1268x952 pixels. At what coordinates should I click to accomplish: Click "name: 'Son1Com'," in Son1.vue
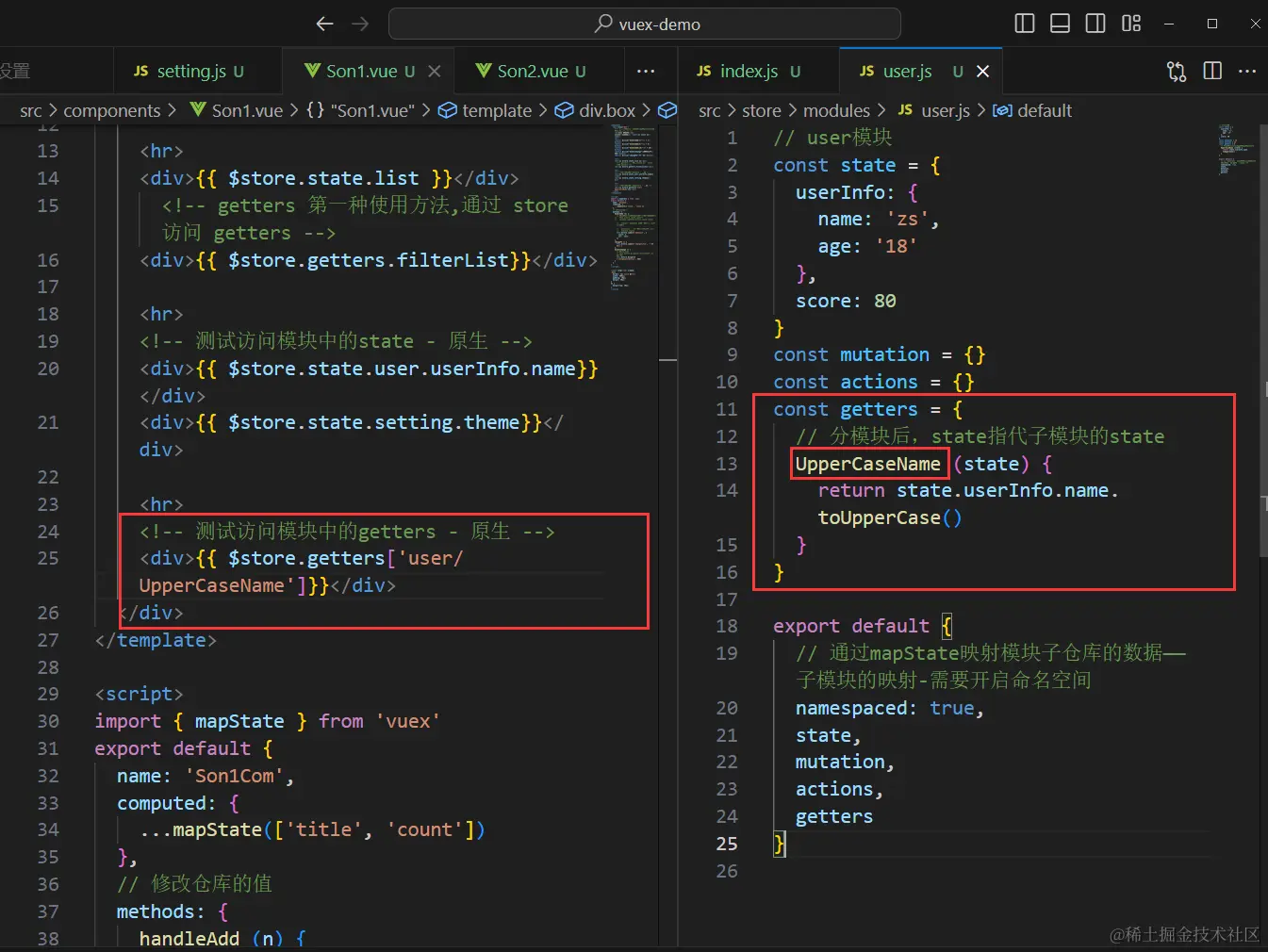pos(206,776)
